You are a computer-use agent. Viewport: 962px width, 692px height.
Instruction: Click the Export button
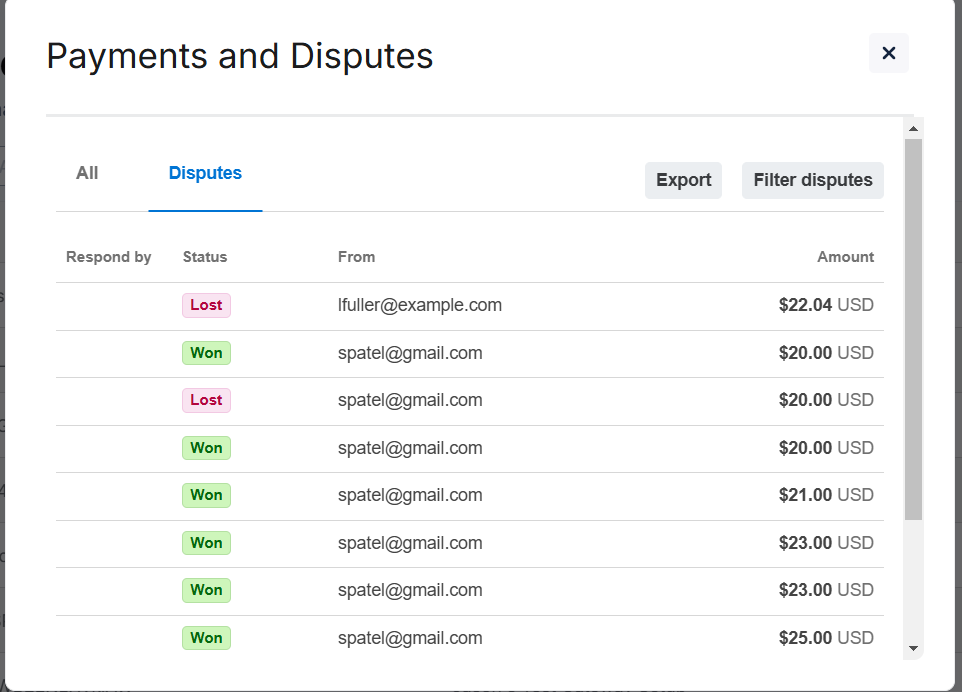point(683,180)
